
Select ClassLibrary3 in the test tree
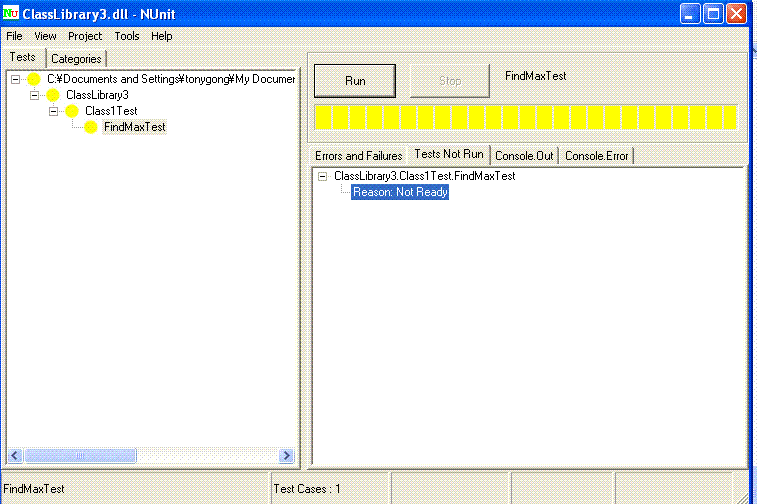click(98, 95)
